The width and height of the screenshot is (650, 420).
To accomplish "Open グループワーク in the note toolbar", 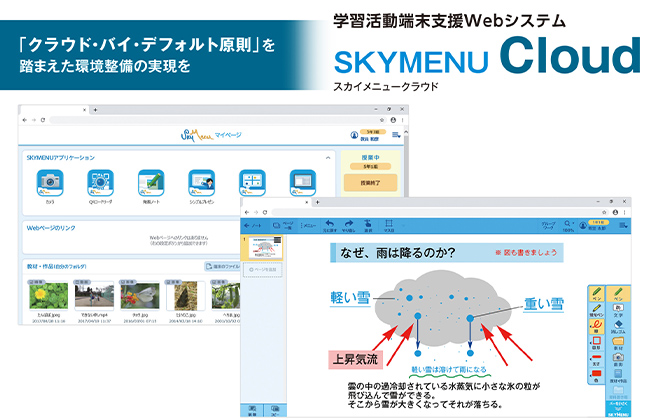I will (x=548, y=226).
